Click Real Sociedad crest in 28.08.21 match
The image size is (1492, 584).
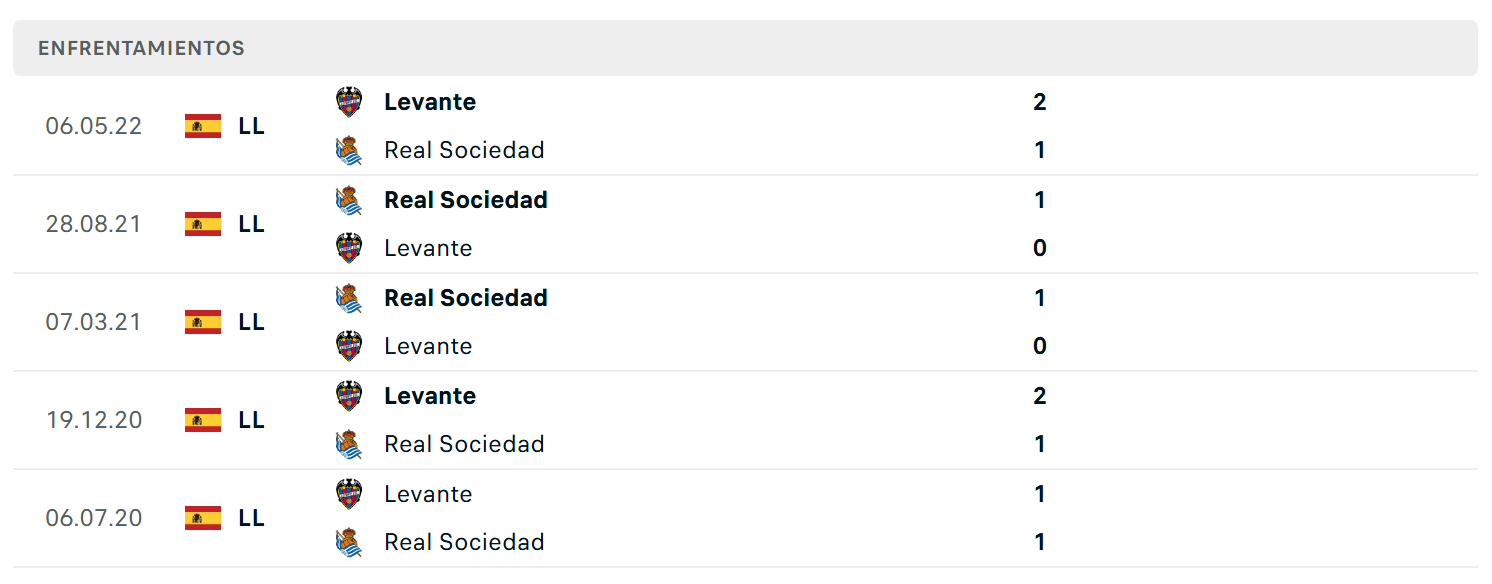349,200
